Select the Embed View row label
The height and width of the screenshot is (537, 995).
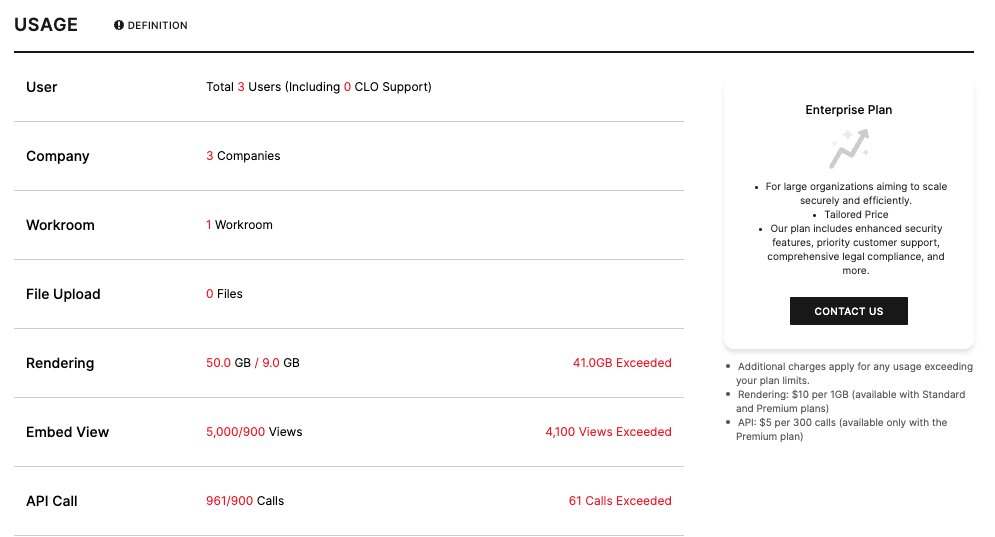(x=68, y=432)
